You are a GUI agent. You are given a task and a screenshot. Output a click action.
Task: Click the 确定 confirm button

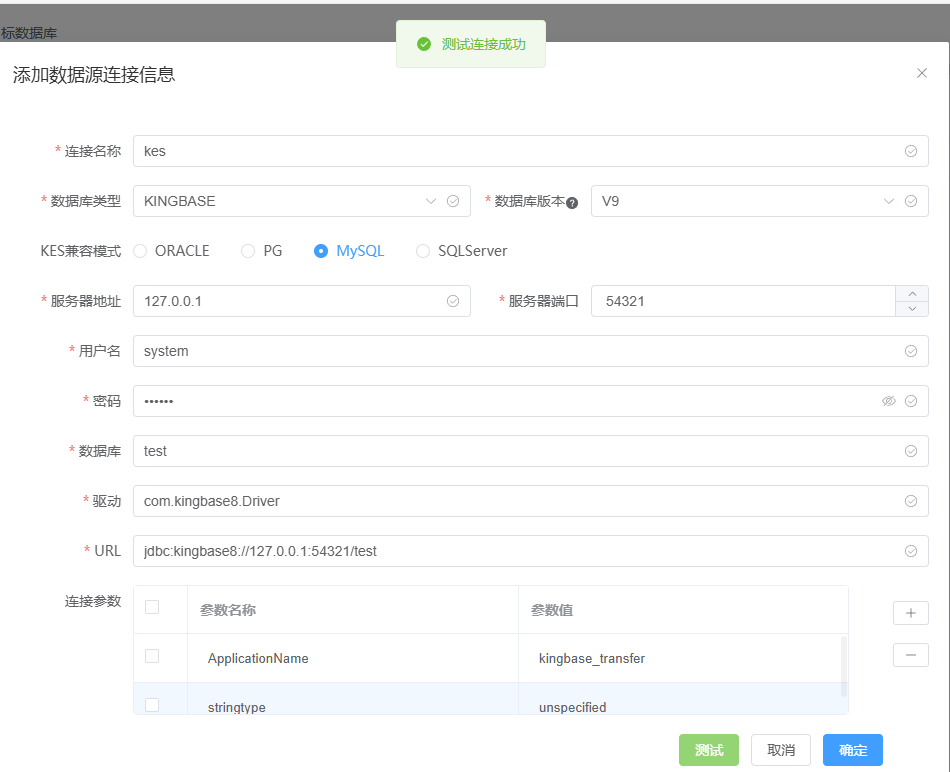click(x=852, y=750)
